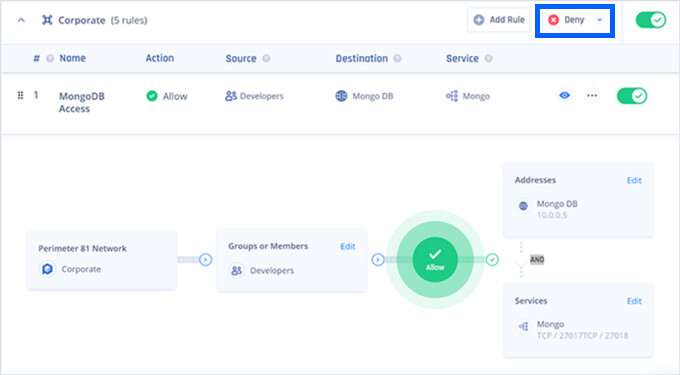
Task: Toggle the Corporate policy master switch
Action: click(x=651, y=20)
